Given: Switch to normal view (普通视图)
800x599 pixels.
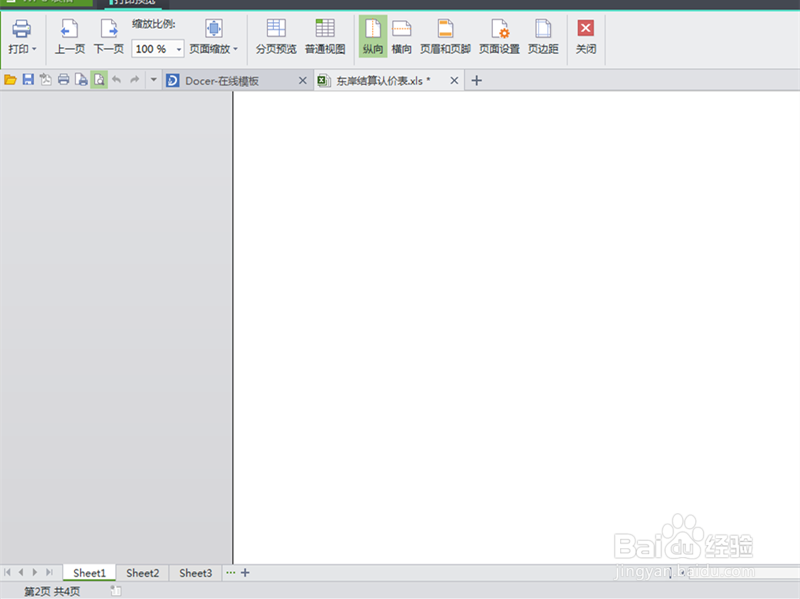Looking at the screenshot, I should 325,36.
